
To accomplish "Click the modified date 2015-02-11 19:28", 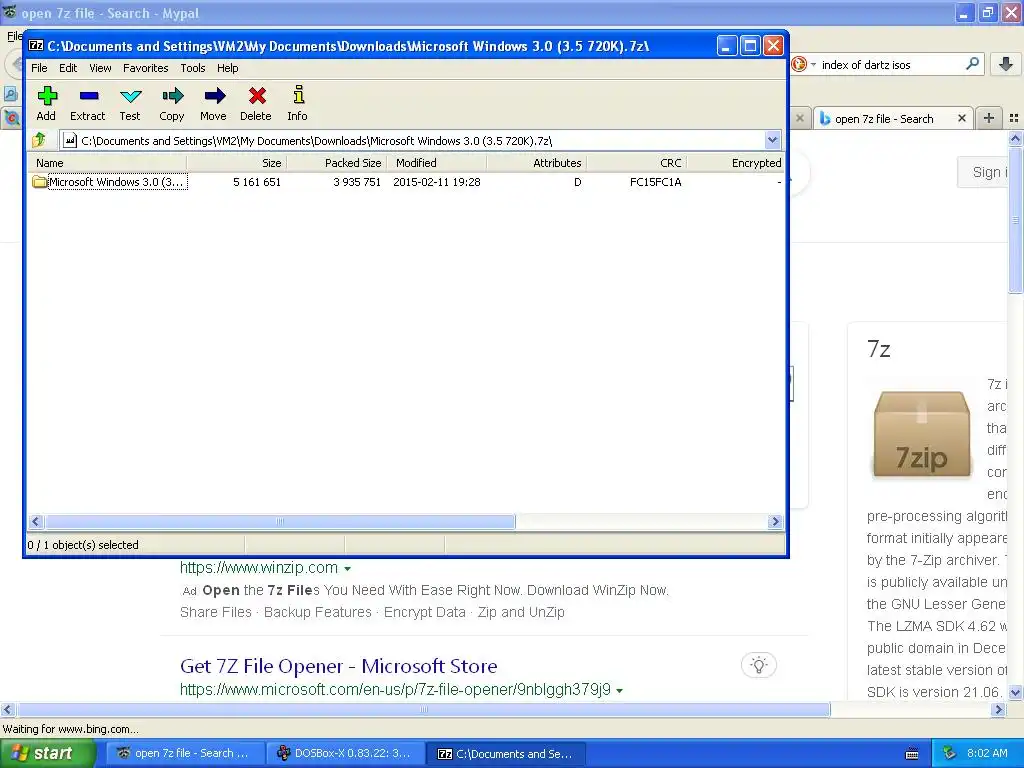I will tap(437, 182).
